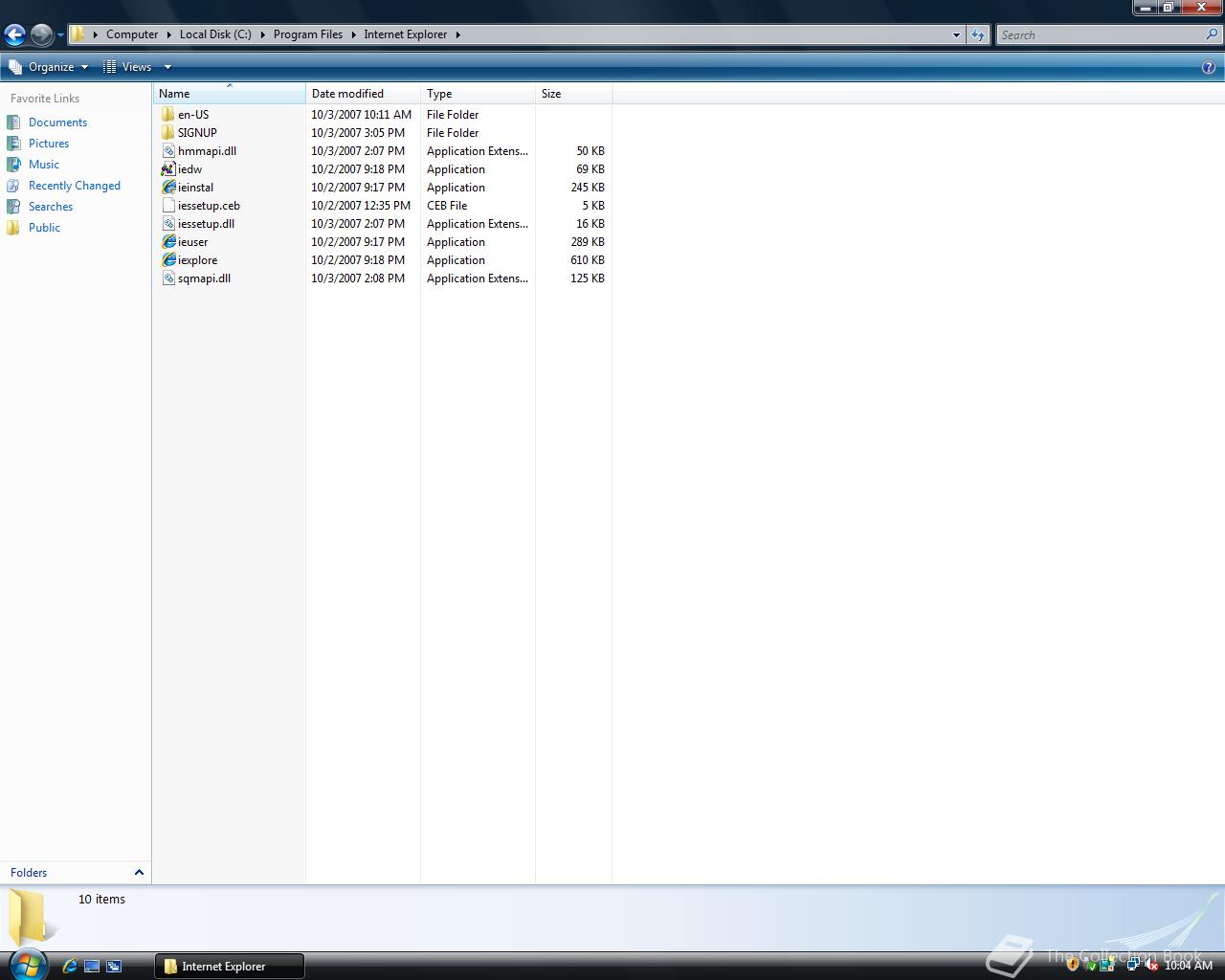
Task: Expand the Views dropdown arrow
Action: 167,67
